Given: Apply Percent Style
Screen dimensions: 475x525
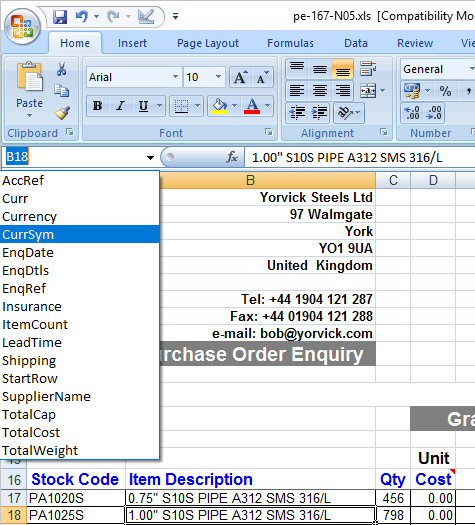Looking at the screenshot, I should click(x=445, y=91).
